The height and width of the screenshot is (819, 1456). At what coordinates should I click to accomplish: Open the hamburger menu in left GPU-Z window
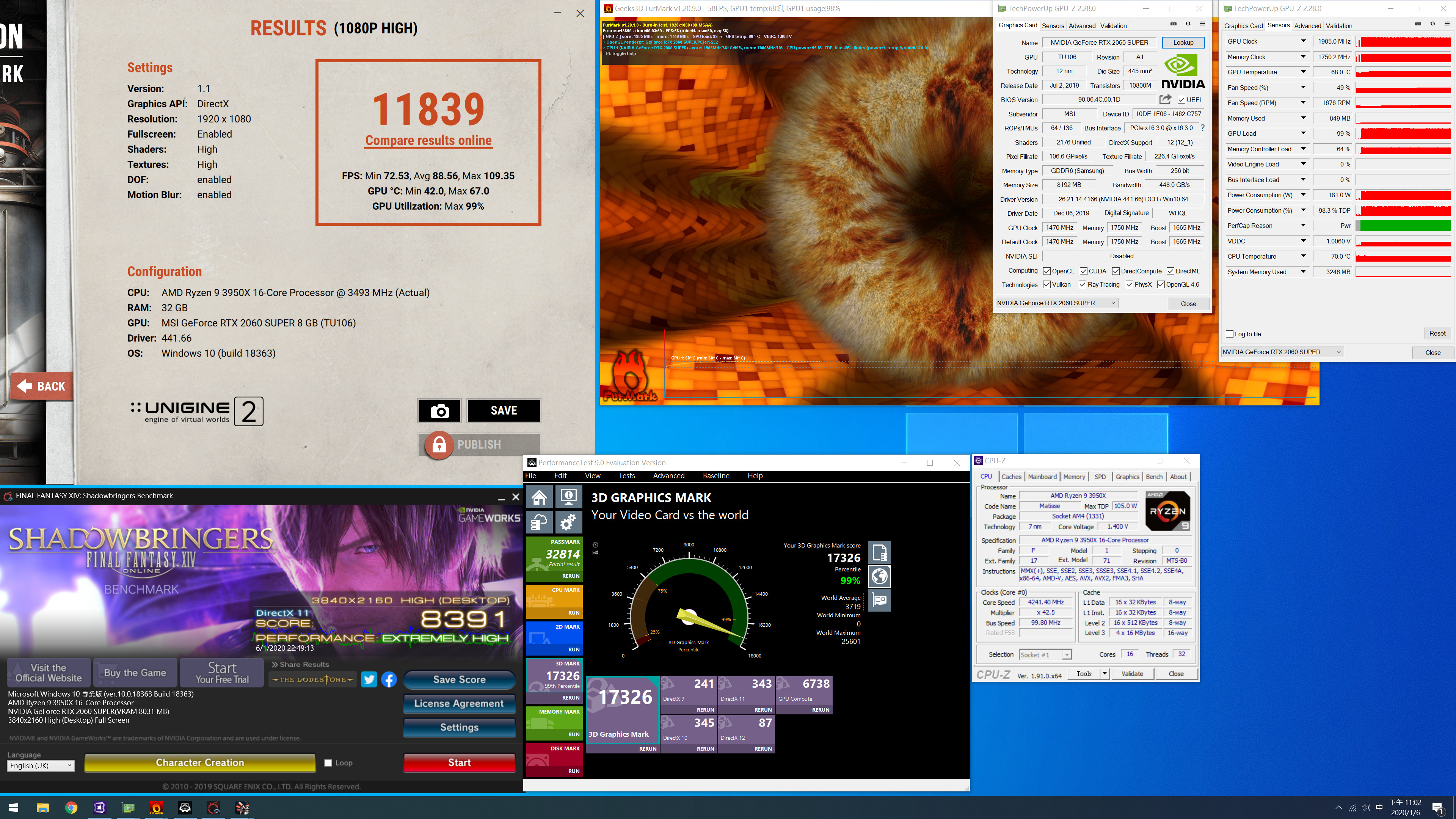(1202, 24)
